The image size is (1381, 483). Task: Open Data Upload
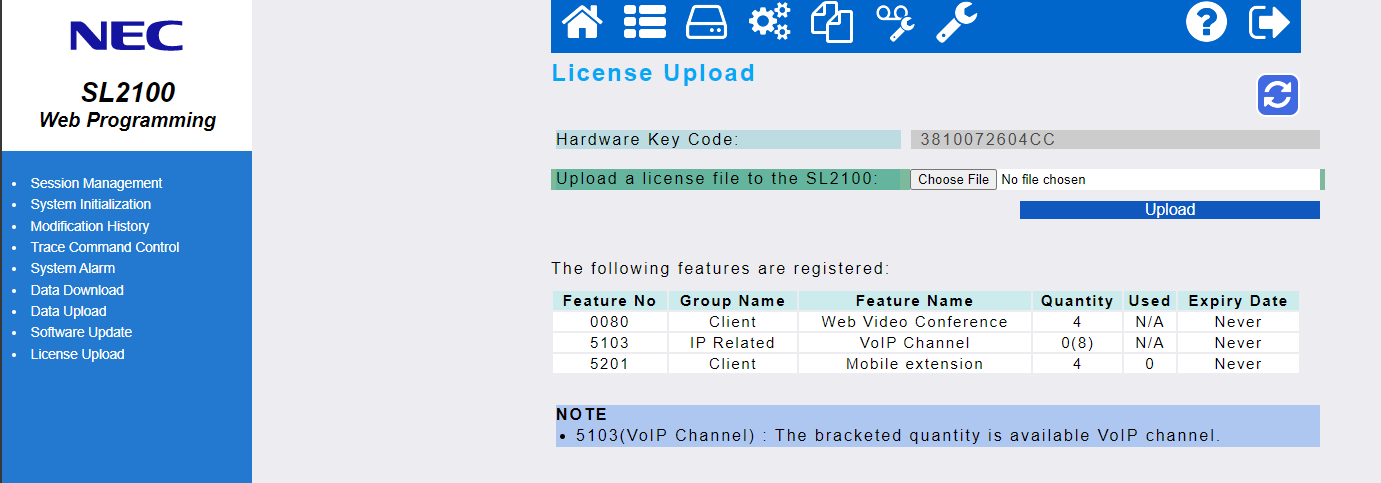(68, 311)
